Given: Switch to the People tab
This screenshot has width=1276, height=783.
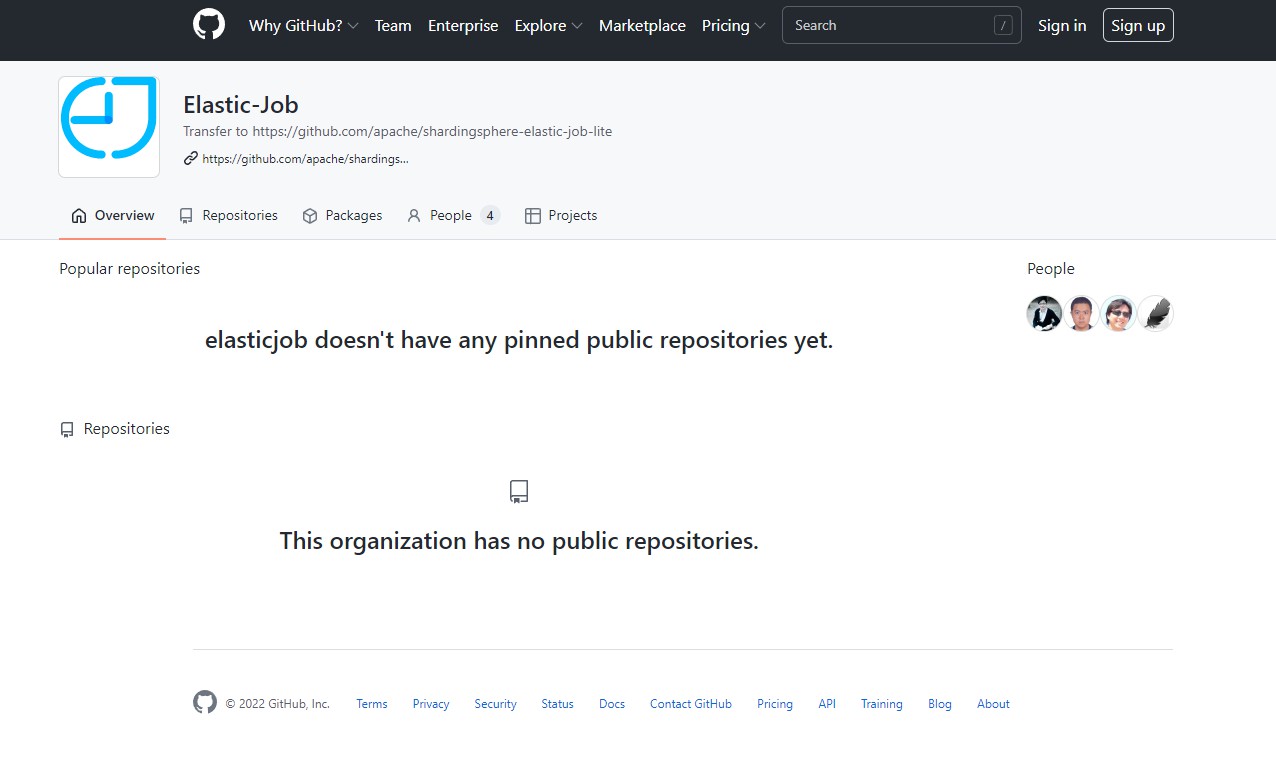Looking at the screenshot, I should click(453, 215).
